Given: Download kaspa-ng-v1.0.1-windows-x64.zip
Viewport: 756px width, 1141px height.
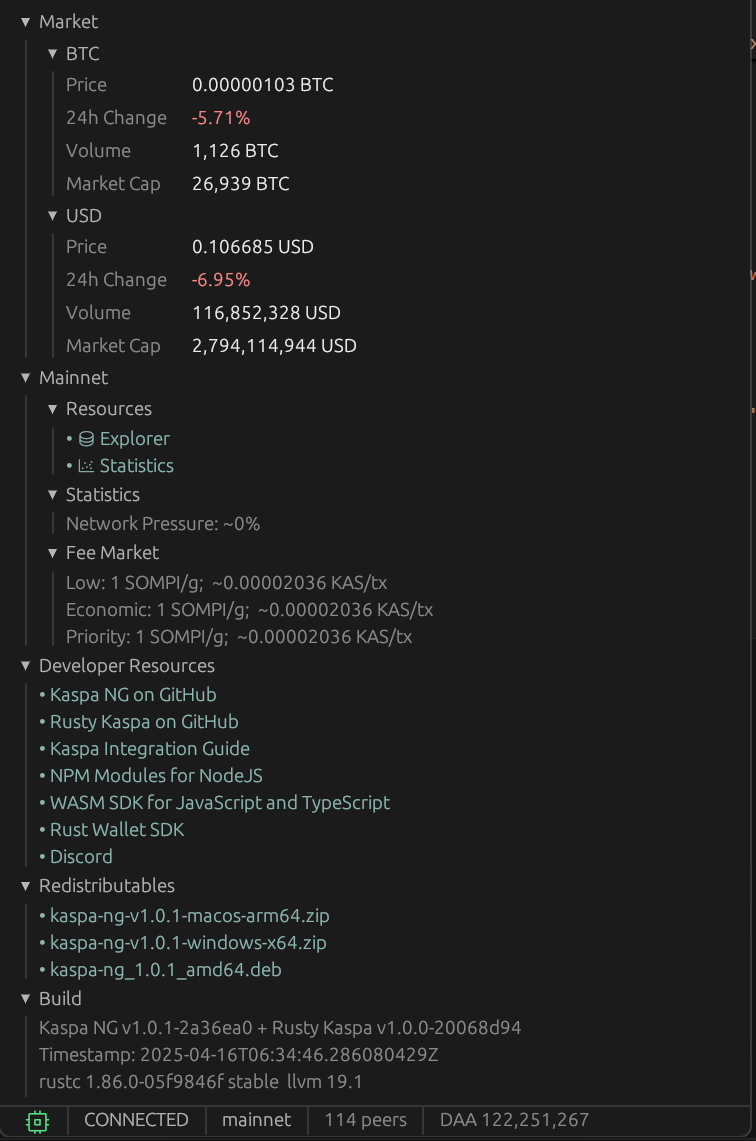Looking at the screenshot, I should click(188, 943).
